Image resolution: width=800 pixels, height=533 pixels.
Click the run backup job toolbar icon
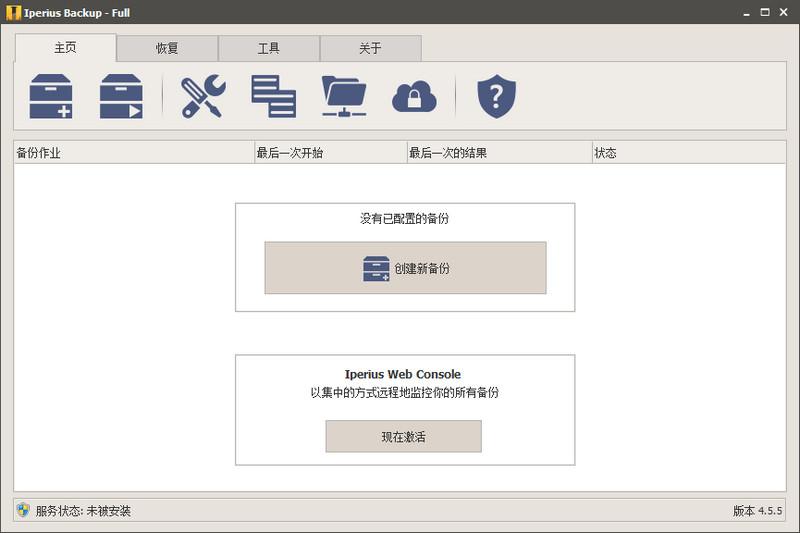click(121, 96)
